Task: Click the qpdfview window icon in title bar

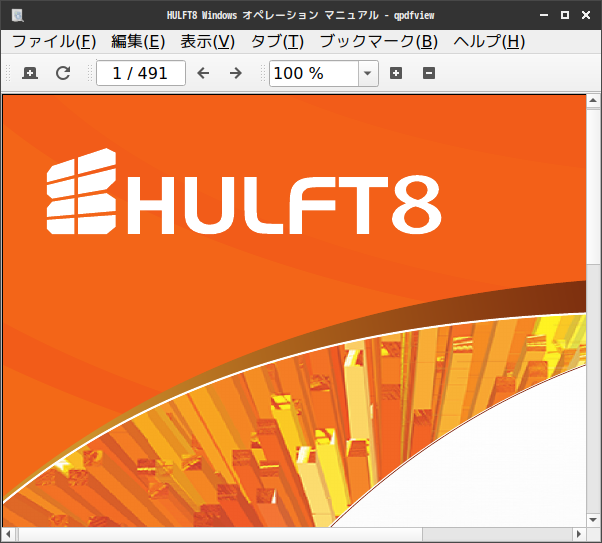Action: coord(18,15)
